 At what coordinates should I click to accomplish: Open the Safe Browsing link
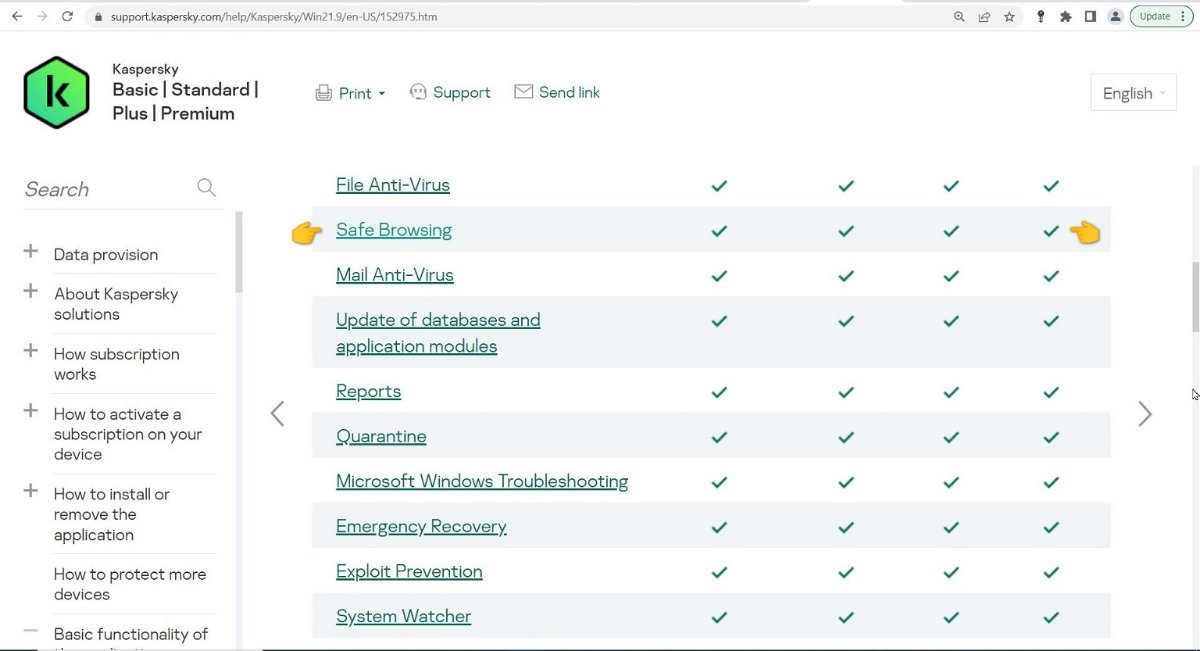(393, 230)
